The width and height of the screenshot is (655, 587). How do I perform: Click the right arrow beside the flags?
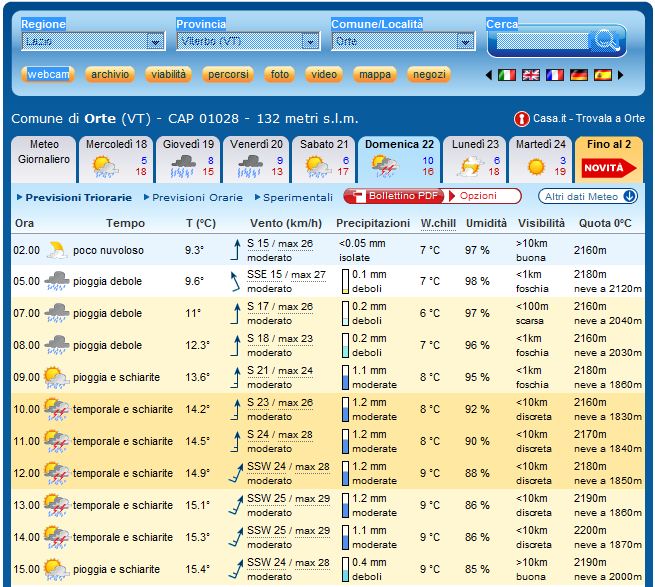pos(621,75)
